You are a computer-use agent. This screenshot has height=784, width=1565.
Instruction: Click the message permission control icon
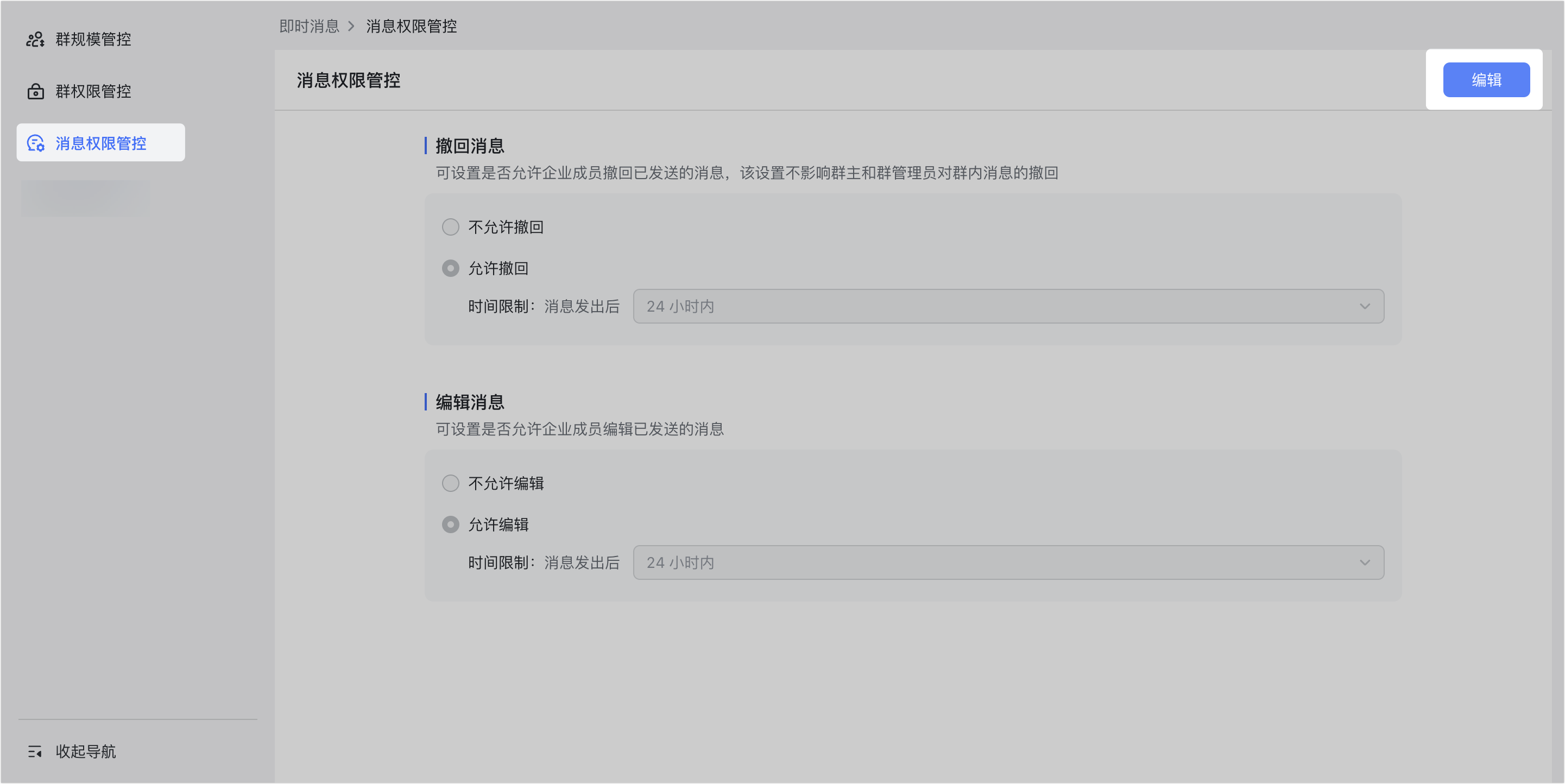pyautogui.click(x=35, y=143)
